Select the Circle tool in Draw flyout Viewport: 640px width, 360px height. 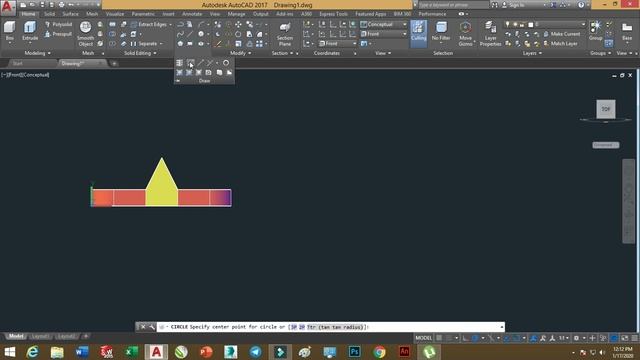pyautogui.click(x=226, y=63)
